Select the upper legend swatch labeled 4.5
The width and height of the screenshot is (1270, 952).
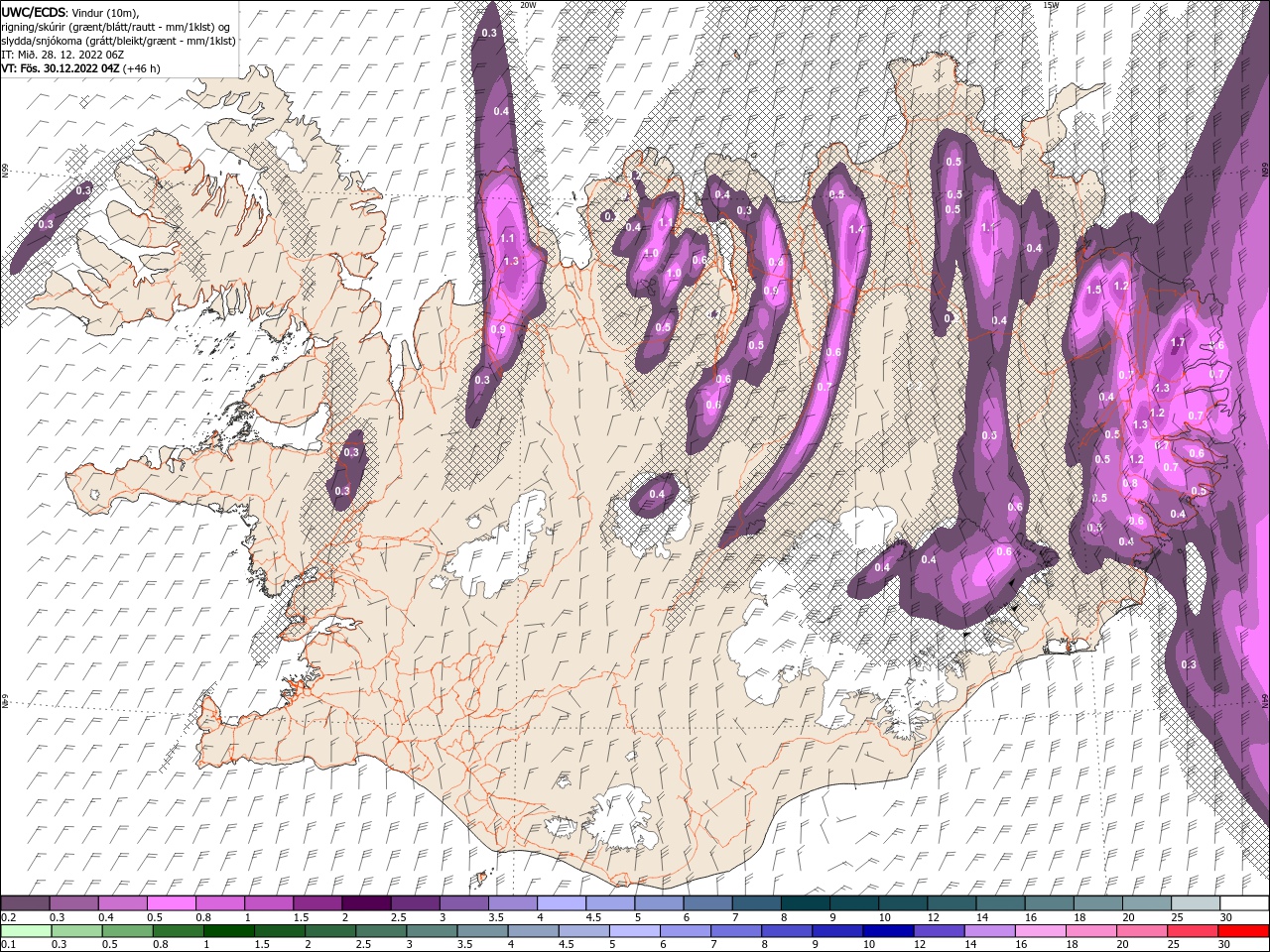[609, 903]
